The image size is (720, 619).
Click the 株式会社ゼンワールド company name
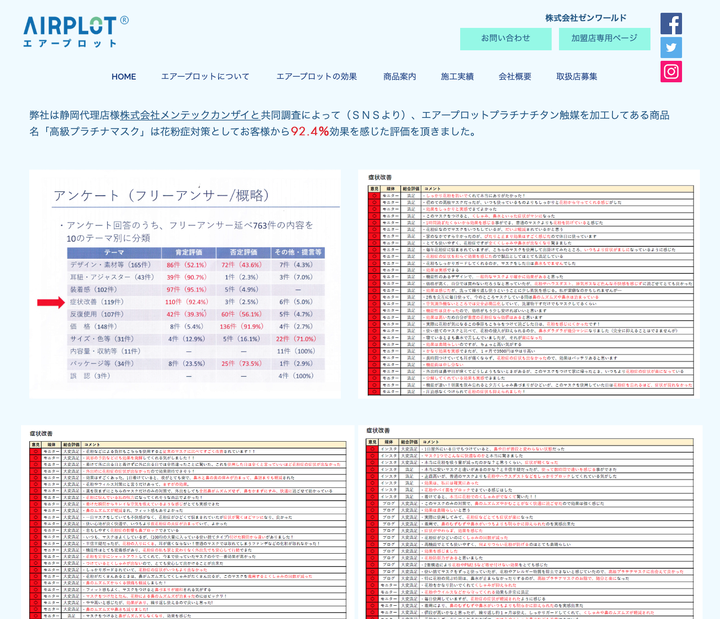[586, 18]
